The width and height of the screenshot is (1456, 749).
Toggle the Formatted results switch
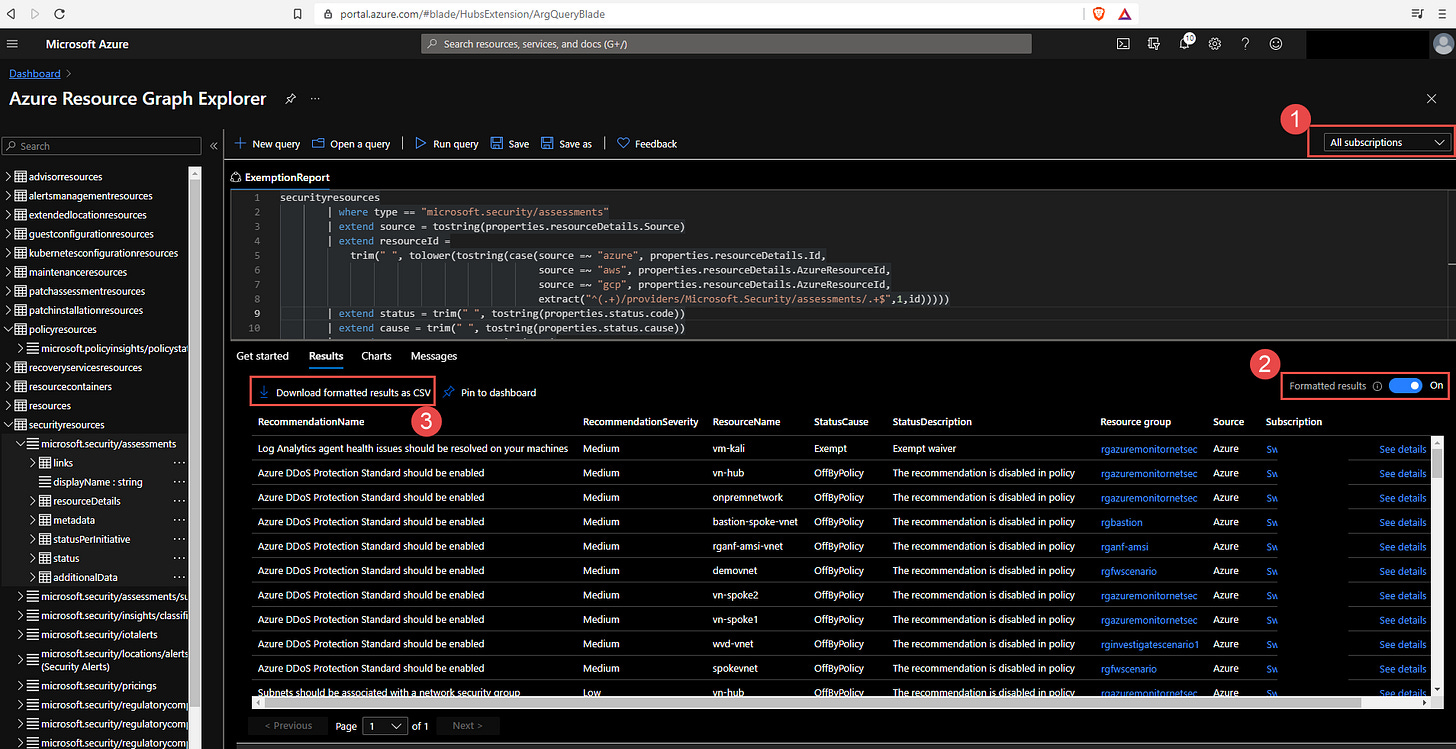(1405, 385)
